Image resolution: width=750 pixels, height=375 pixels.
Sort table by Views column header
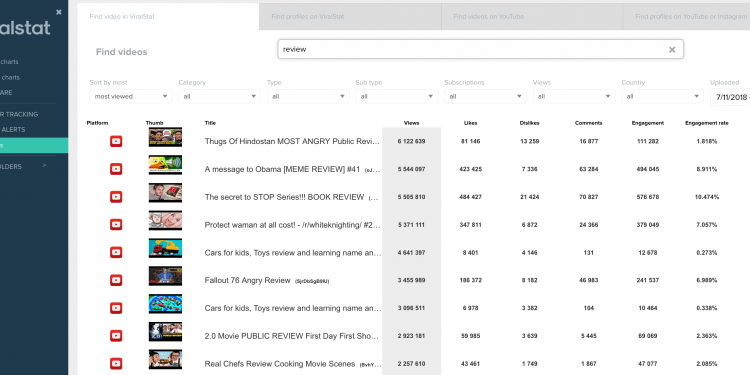coord(411,123)
